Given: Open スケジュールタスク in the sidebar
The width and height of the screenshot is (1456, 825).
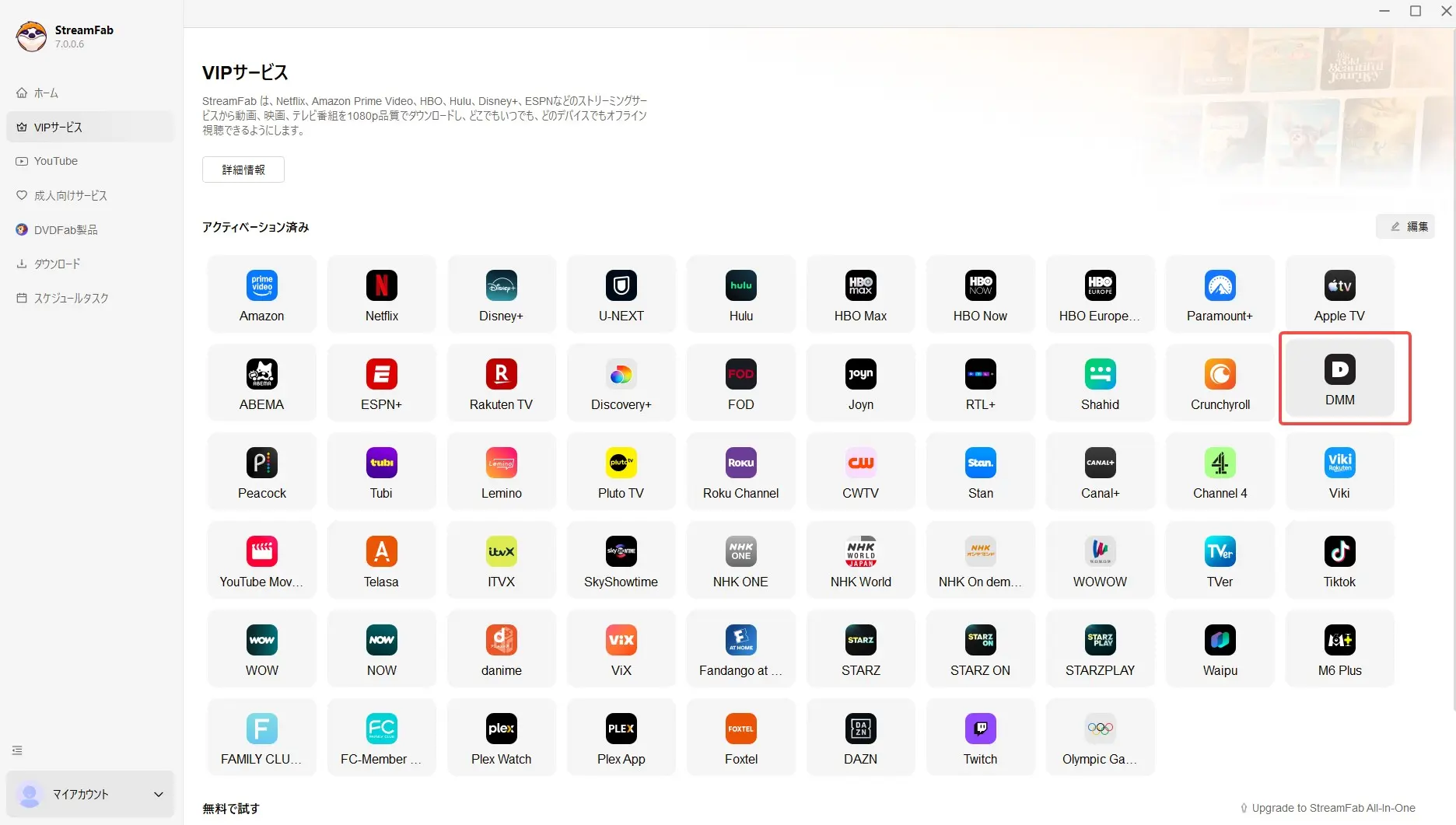Looking at the screenshot, I should pyautogui.click(x=90, y=298).
